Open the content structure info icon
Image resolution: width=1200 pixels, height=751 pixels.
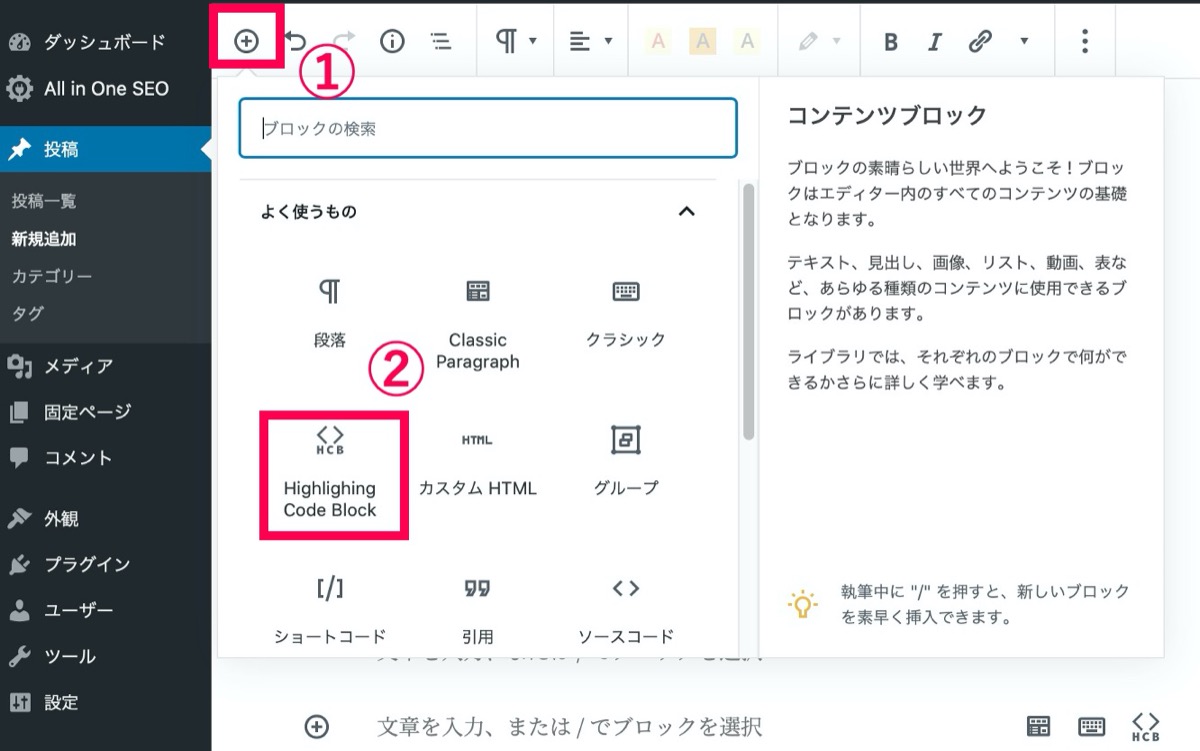(392, 41)
